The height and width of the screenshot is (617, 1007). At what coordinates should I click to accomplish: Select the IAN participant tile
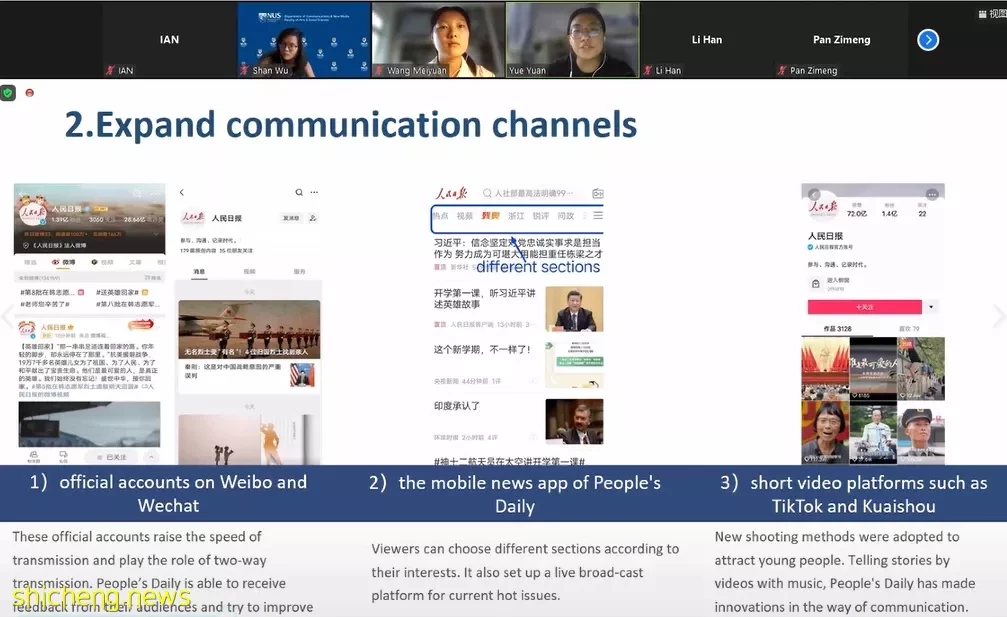(x=170, y=40)
